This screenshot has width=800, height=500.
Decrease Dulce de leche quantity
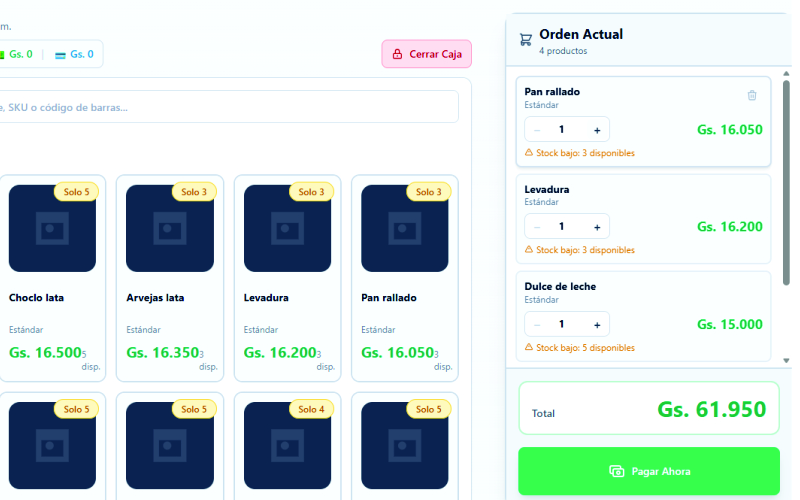(537, 324)
